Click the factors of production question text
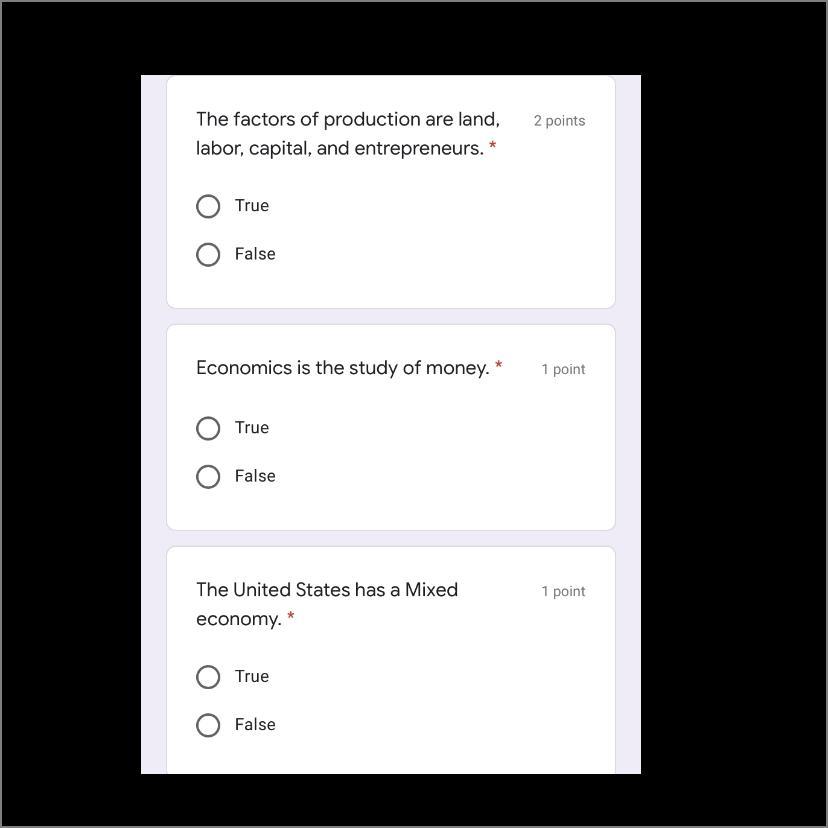828x828 pixels. 347,134
